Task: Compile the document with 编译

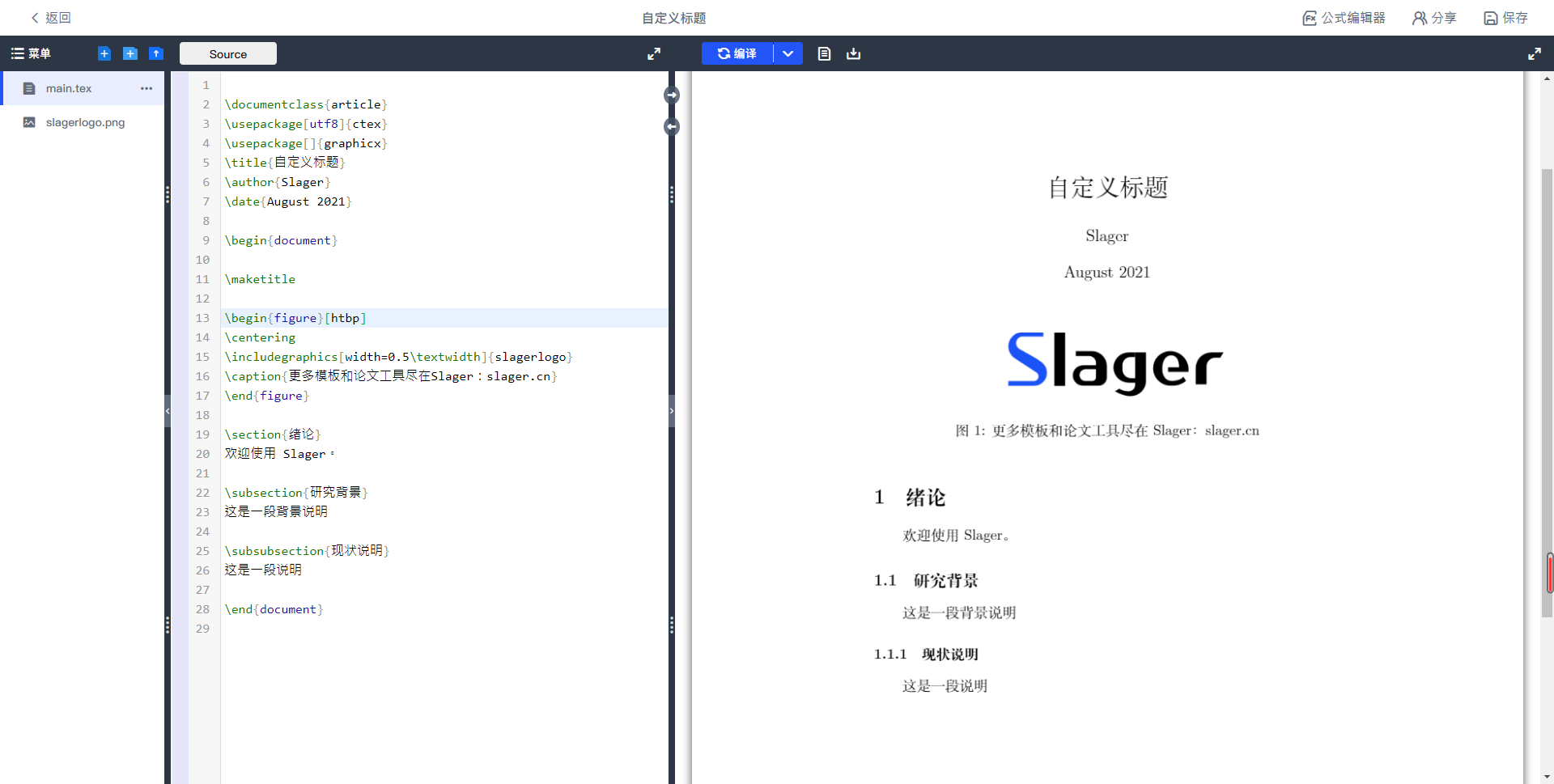Action: (737, 53)
